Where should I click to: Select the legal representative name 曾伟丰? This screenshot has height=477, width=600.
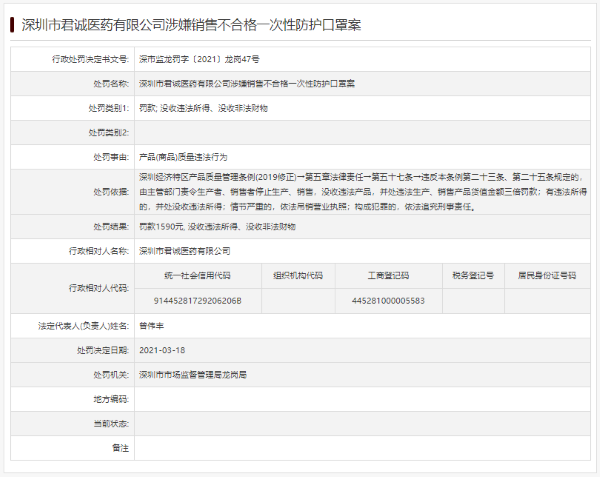pos(152,326)
